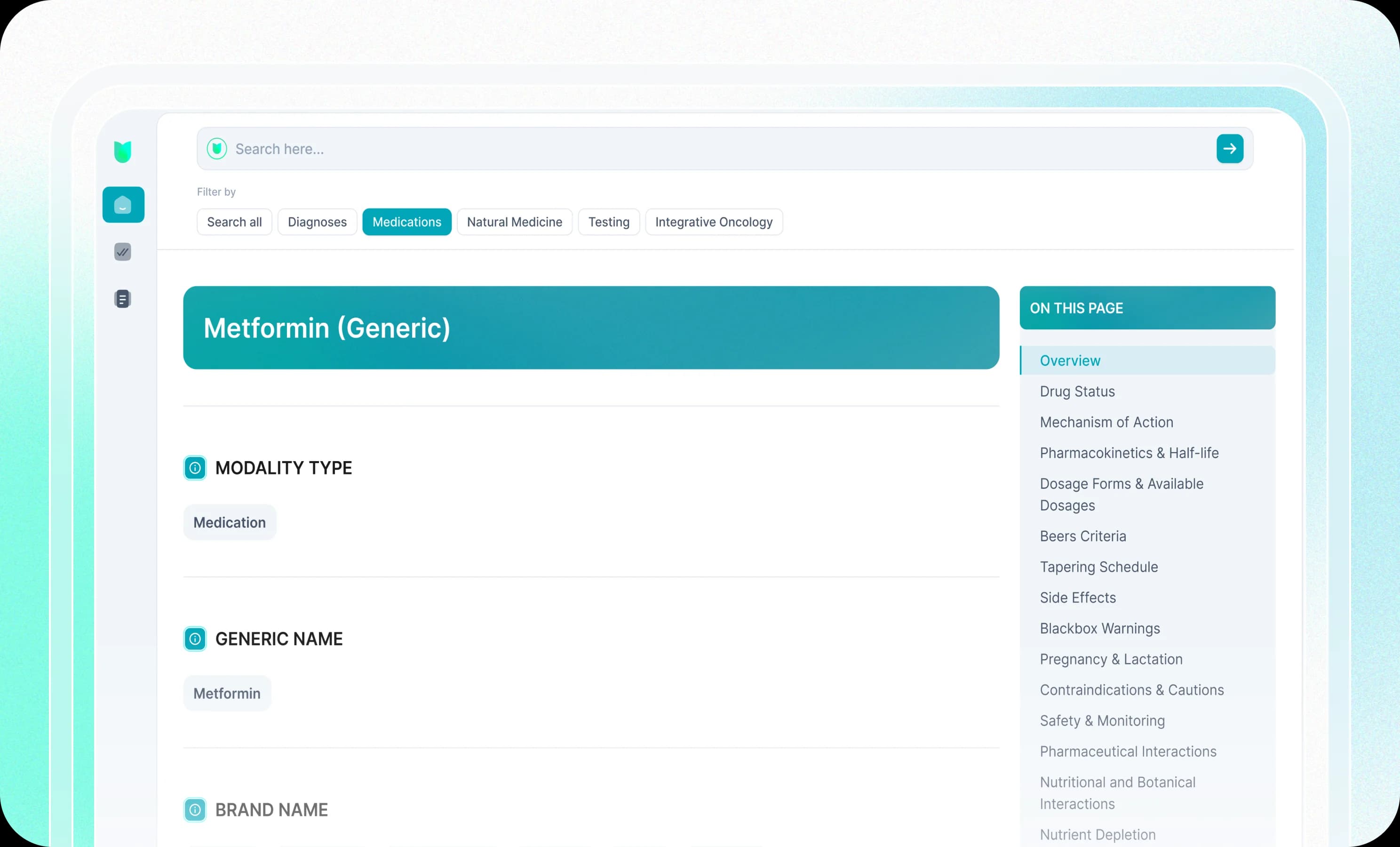Click info icon beside GENERIC NAME
Screen dimensions: 1400x847
coord(195,639)
